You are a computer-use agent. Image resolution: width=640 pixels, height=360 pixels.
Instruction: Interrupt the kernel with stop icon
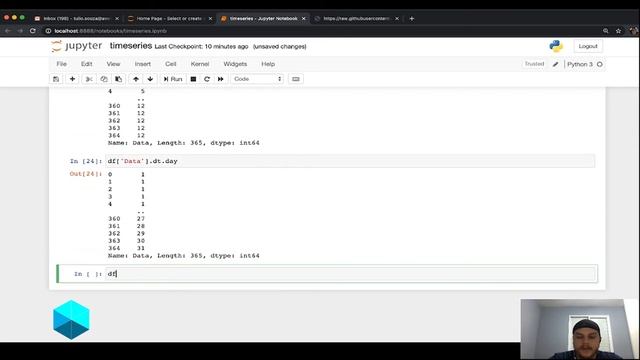tap(193, 79)
